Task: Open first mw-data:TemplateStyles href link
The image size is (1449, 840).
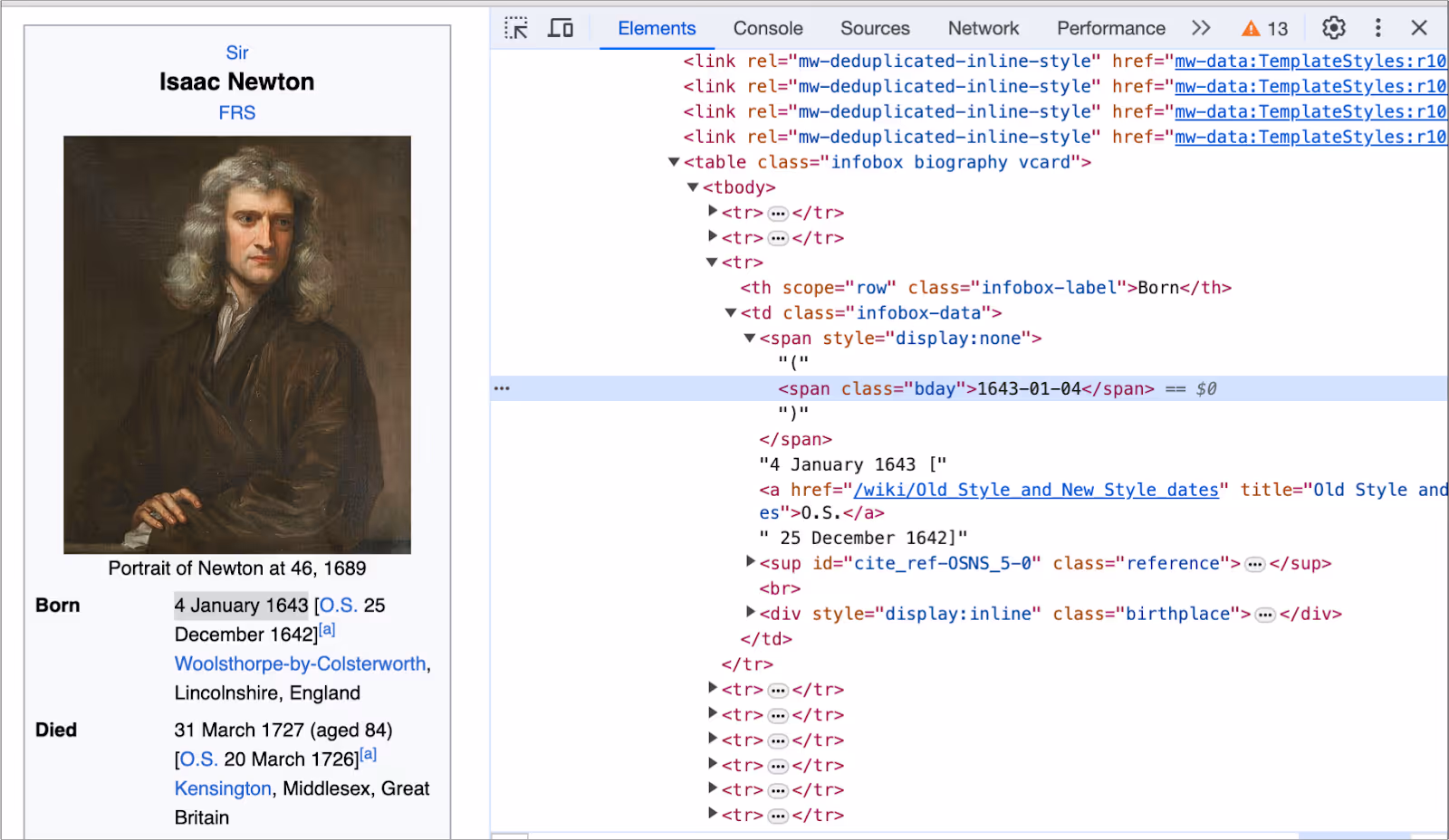Action: [x=1310, y=61]
